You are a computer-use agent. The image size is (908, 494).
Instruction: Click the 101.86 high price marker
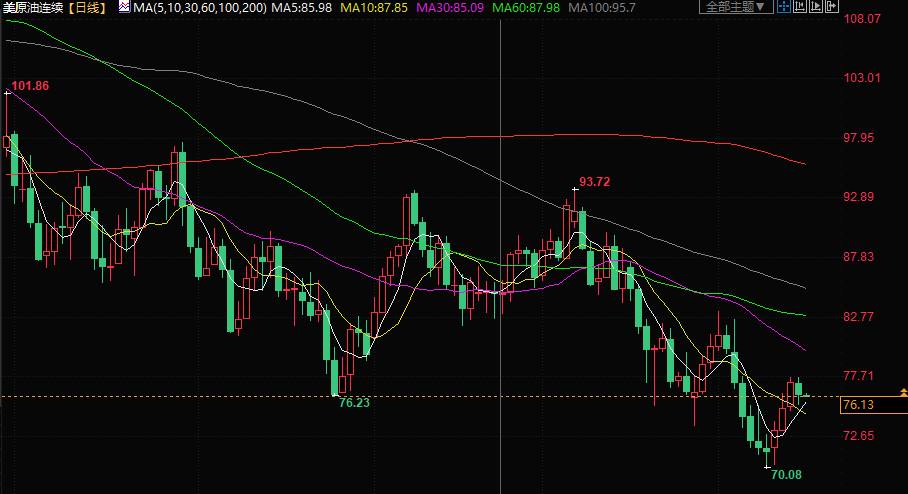pos(29,85)
